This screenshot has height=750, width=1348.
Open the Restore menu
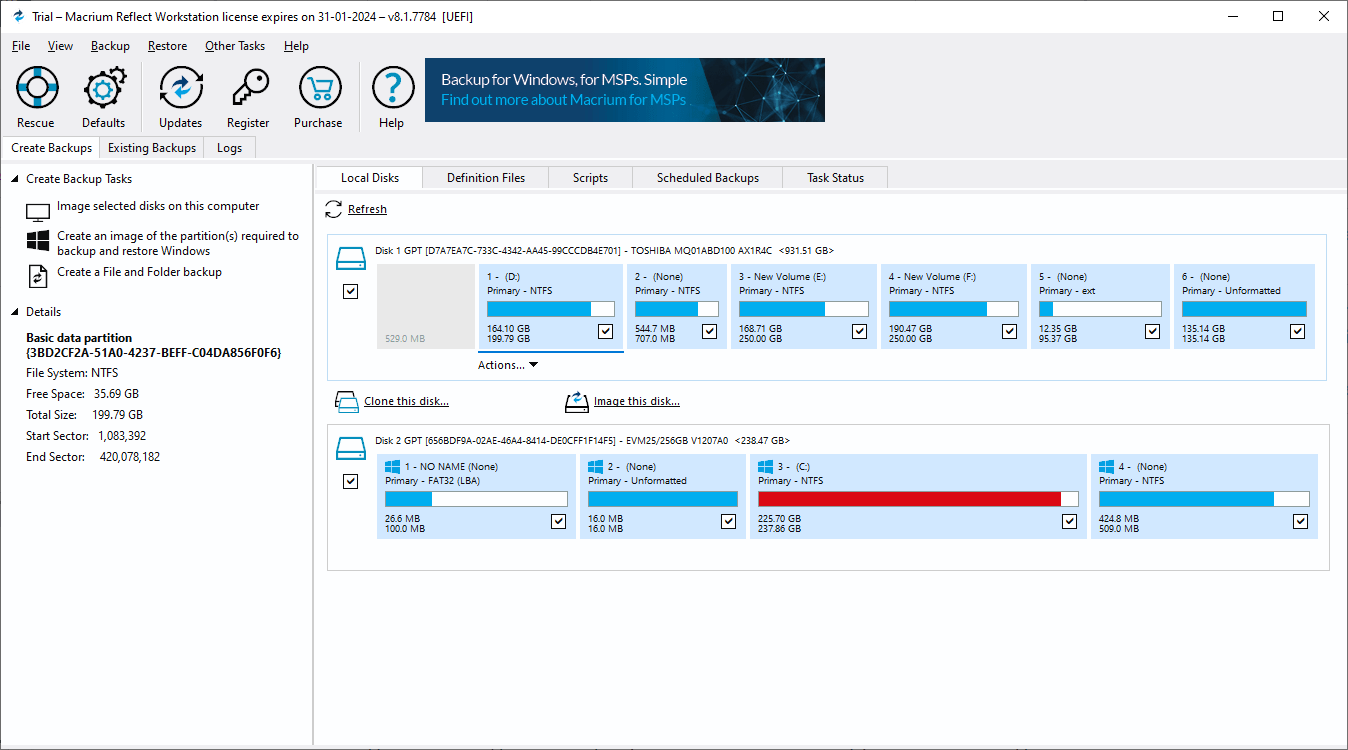[167, 46]
